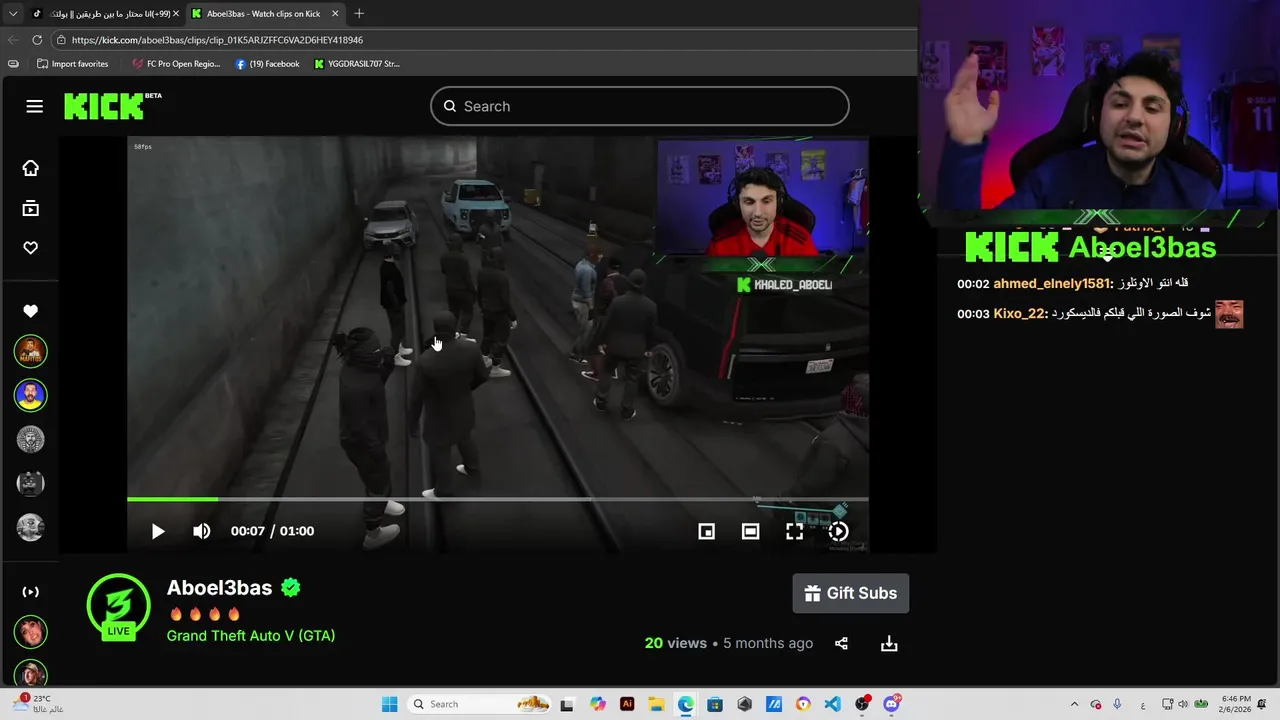Open Import favorites bookmark
The height and width of the screenshot is (720, 1280).
click(72, 64)
